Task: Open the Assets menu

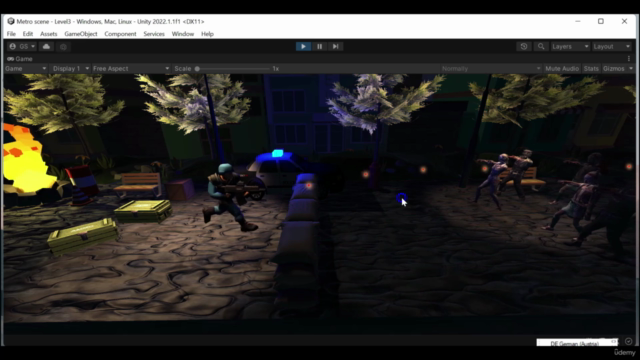Action: tap(49, 34)
